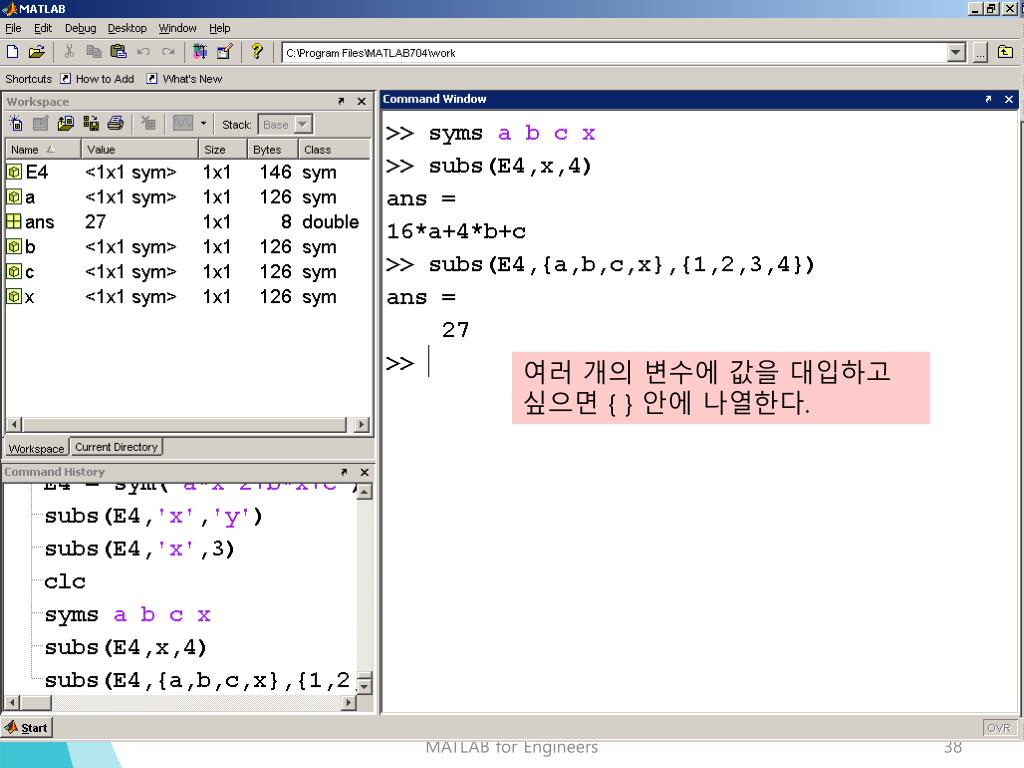Viewport: 1024px width, 768px height.
Task: Click the Bytes column header
Action: point(273,150)
